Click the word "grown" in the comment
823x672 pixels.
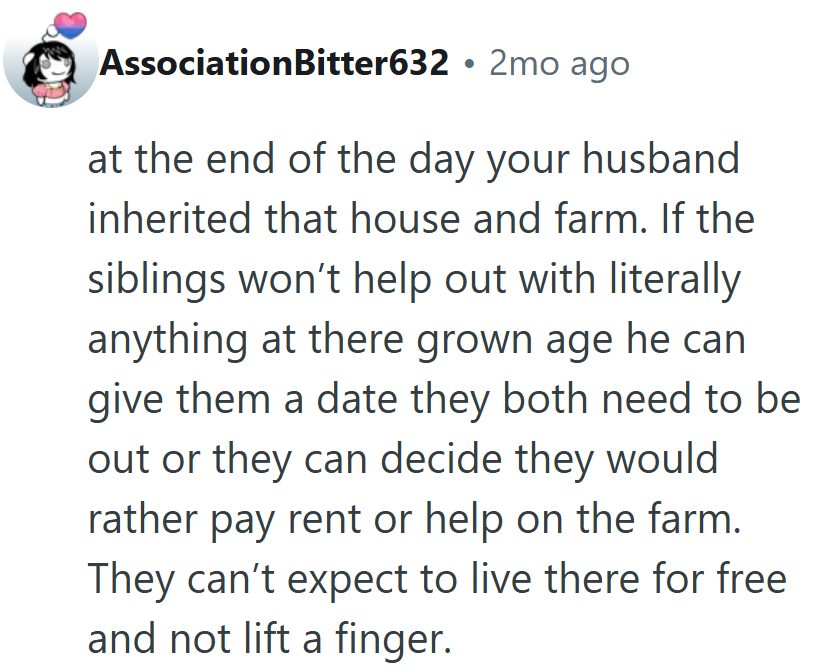pyautogui.click(x=470, y=340)
